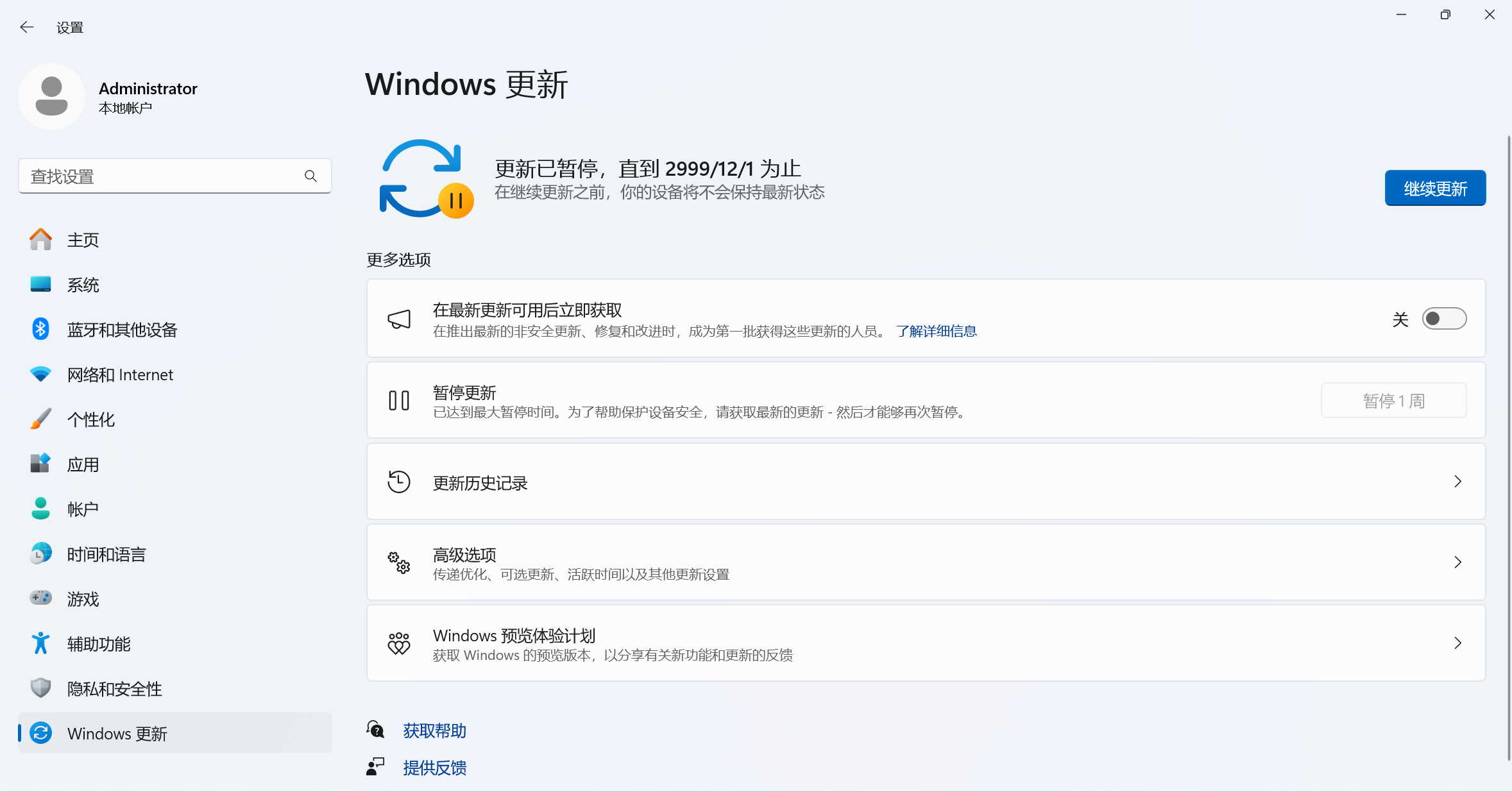Viewport: 1512px width, 792px height.
Task: Expand the Windows 预览体验计划 chevron
Action: pyautogui.click(x=1457, y=643)
